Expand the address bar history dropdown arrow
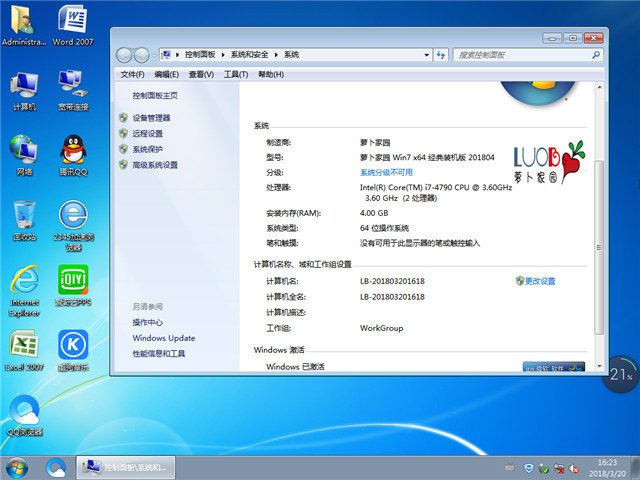The image size is (640, 480). 427,55
